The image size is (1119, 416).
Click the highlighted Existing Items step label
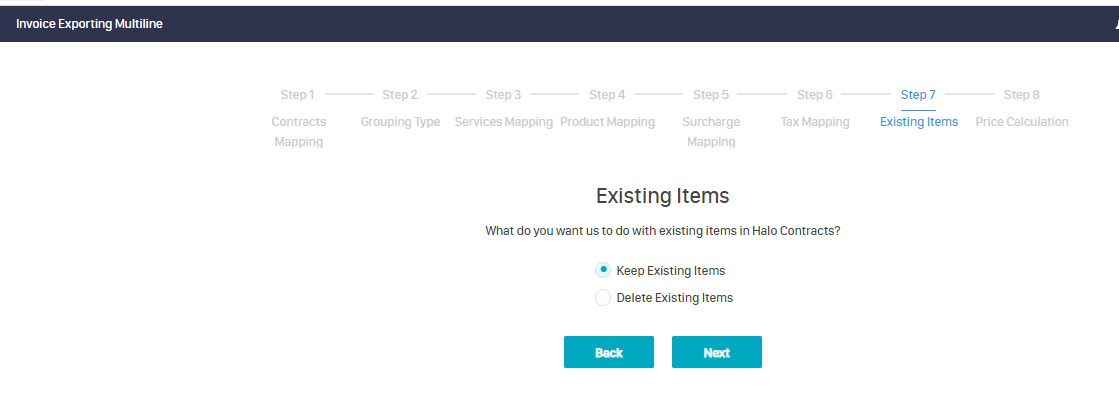[918, 122]
